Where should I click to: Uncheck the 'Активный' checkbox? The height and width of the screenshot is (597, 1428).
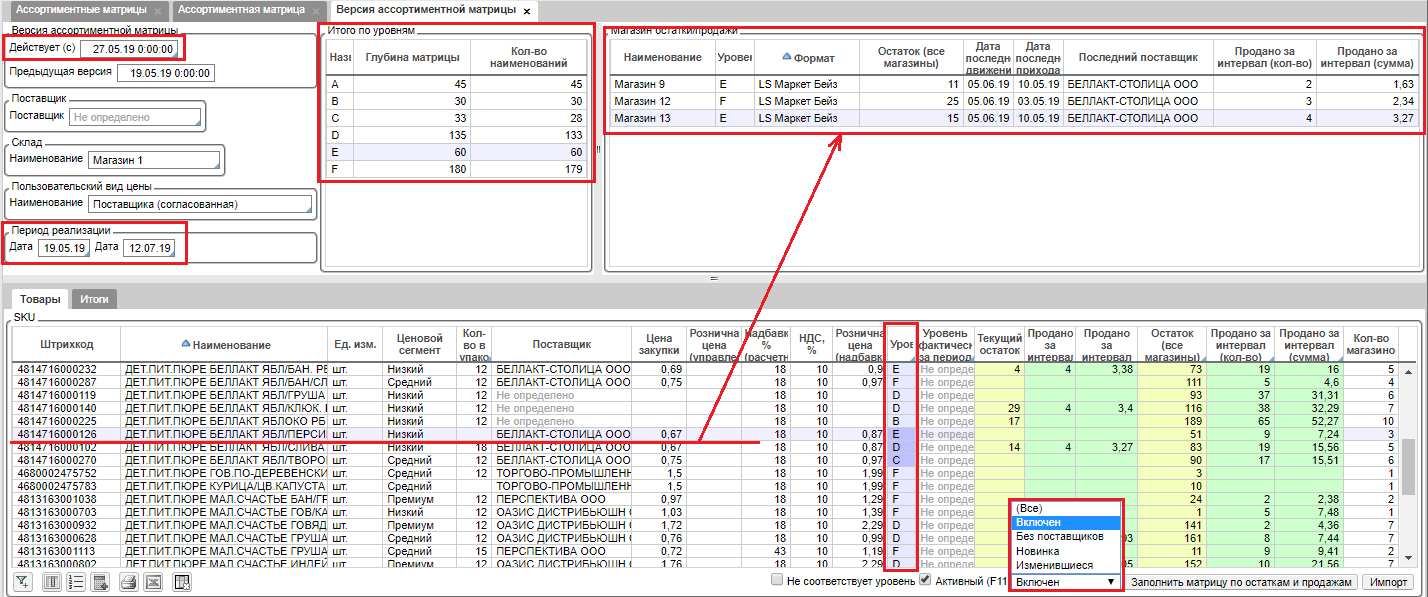click(925, 580)
